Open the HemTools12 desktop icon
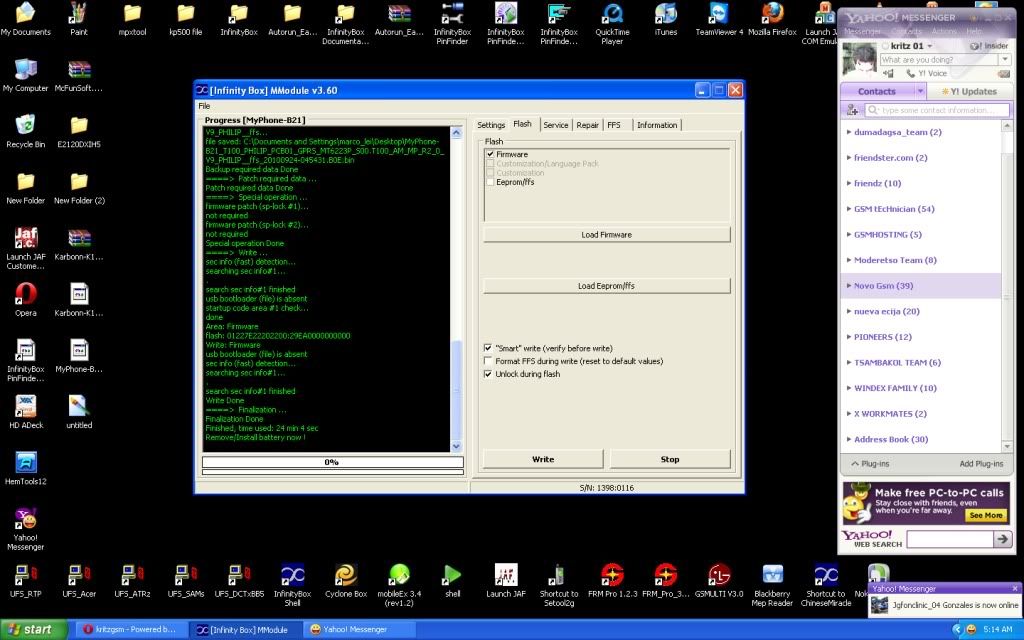1024x640 pixels. coord(25,468)
